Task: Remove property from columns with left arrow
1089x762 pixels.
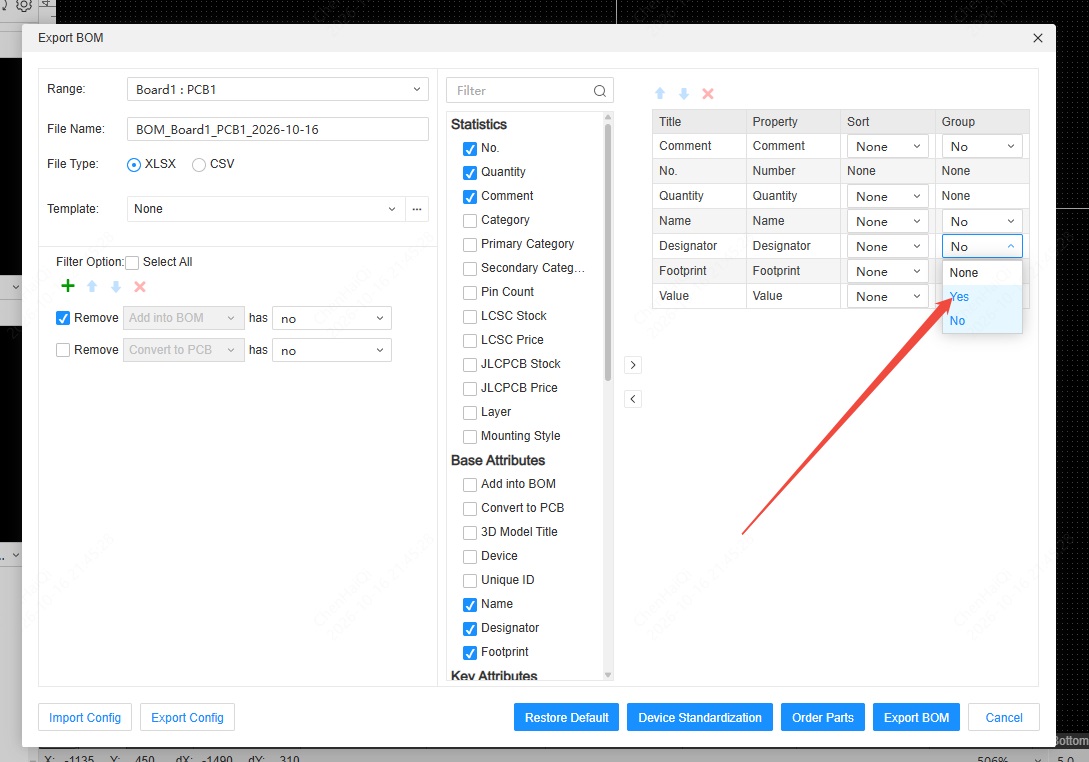Action: pyautogui.click(x=633, y=399)
